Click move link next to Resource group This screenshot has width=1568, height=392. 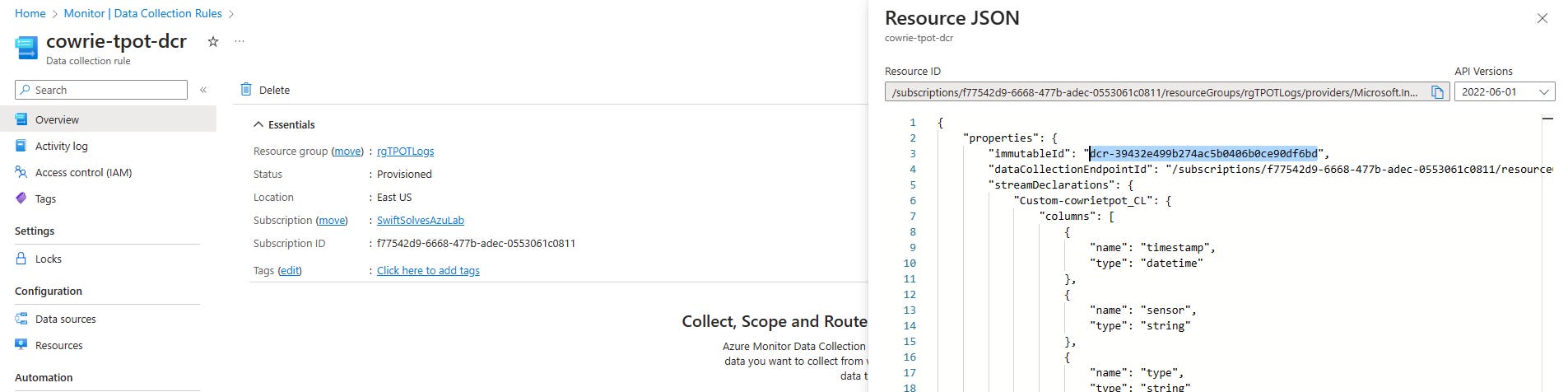pos(347,151)
